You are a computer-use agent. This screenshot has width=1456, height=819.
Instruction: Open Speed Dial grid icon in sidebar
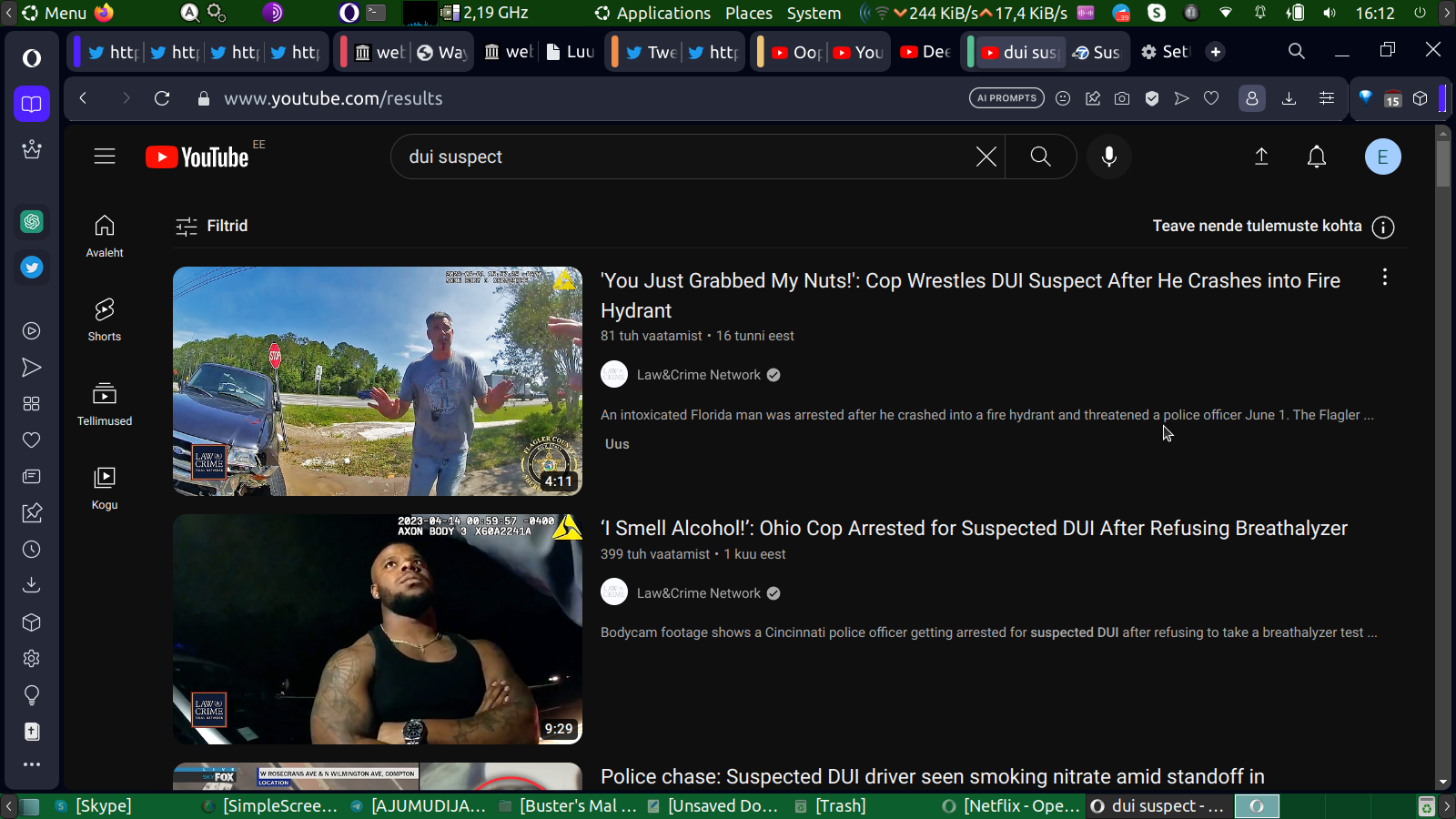point(32,404)
